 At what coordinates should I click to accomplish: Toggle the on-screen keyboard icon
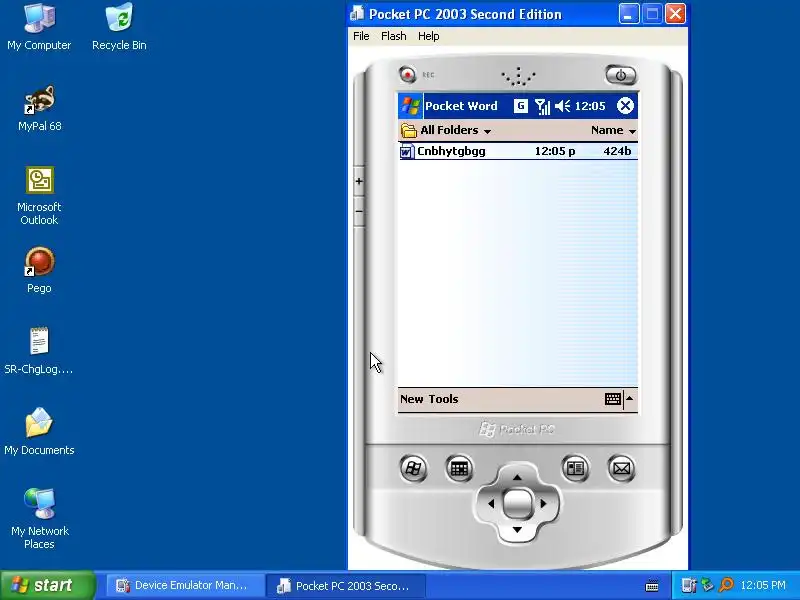pyautogui.click(x=613, y=399)
